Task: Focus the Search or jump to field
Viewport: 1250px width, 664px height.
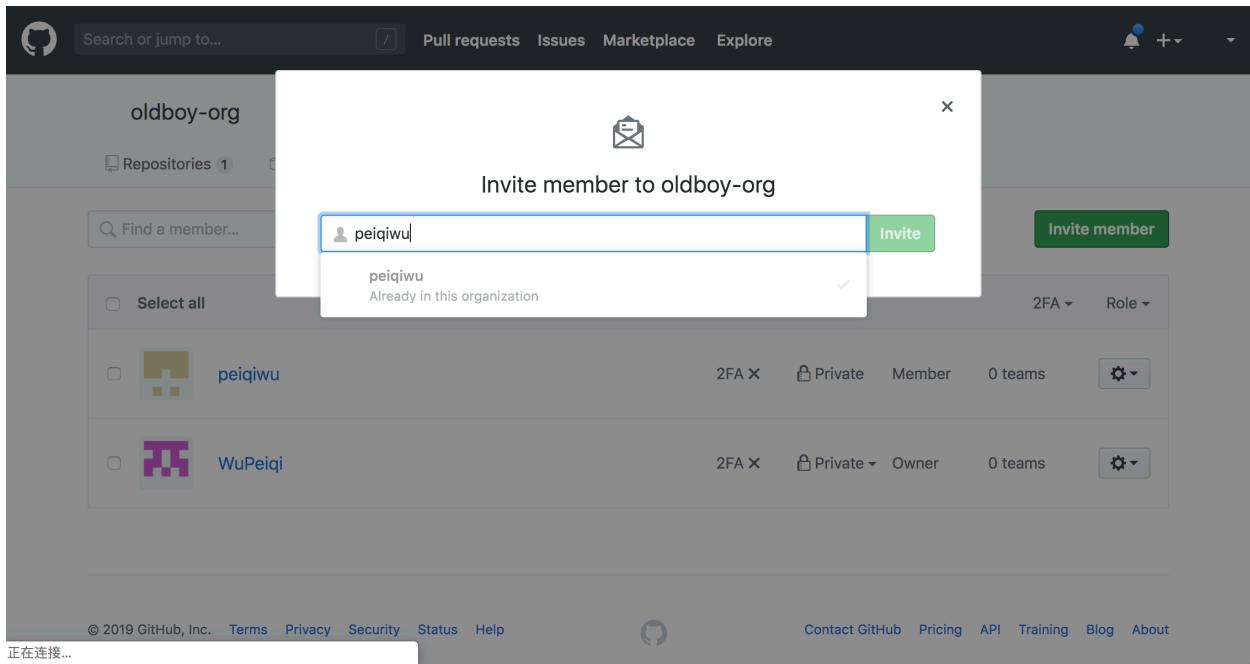Action: [240, 41]
